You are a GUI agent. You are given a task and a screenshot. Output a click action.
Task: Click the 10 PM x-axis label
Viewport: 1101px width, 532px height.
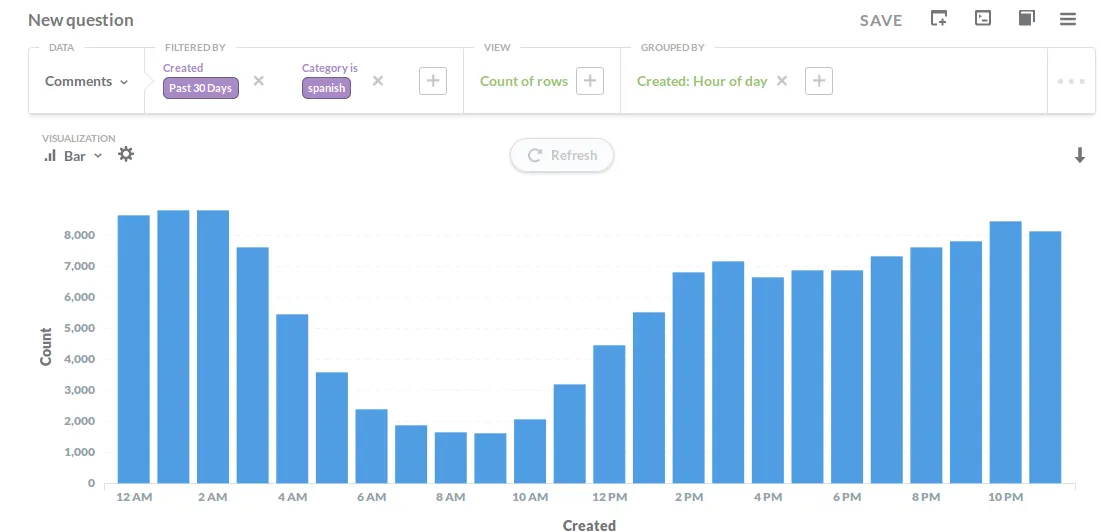click(1006, 497)
